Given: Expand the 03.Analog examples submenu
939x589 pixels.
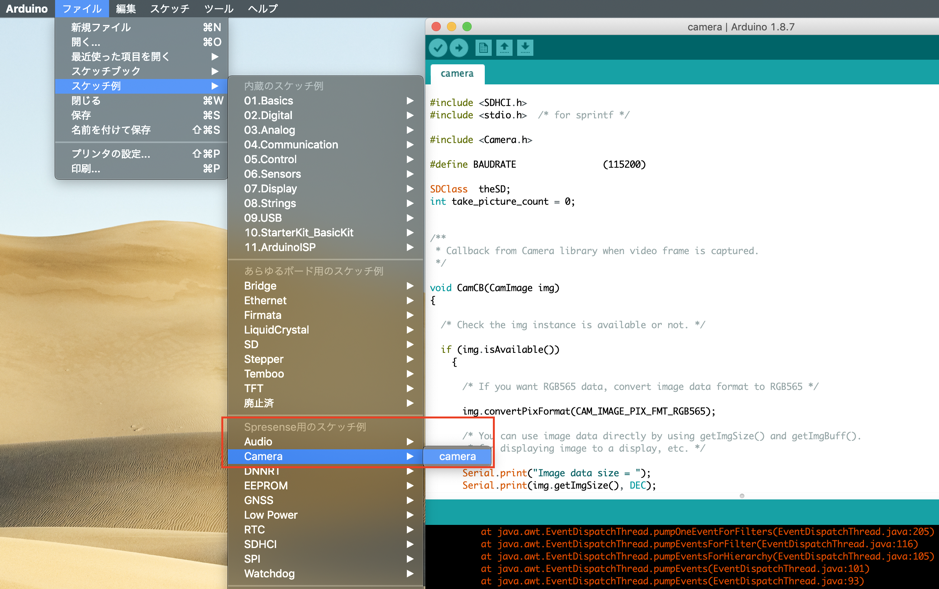Looking at the screenshot, I should [326, 130].
